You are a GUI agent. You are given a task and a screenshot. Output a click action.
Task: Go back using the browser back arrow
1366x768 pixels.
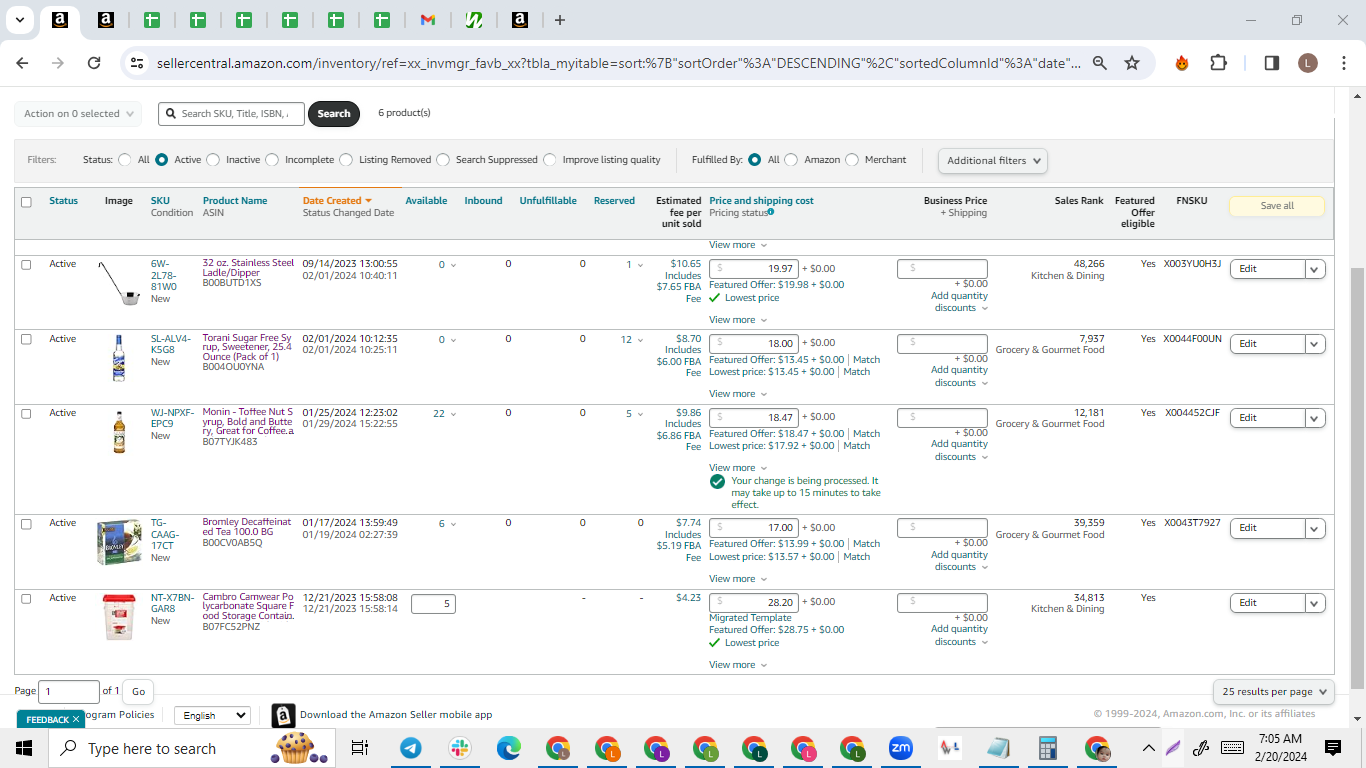click(x=23, y=63)
